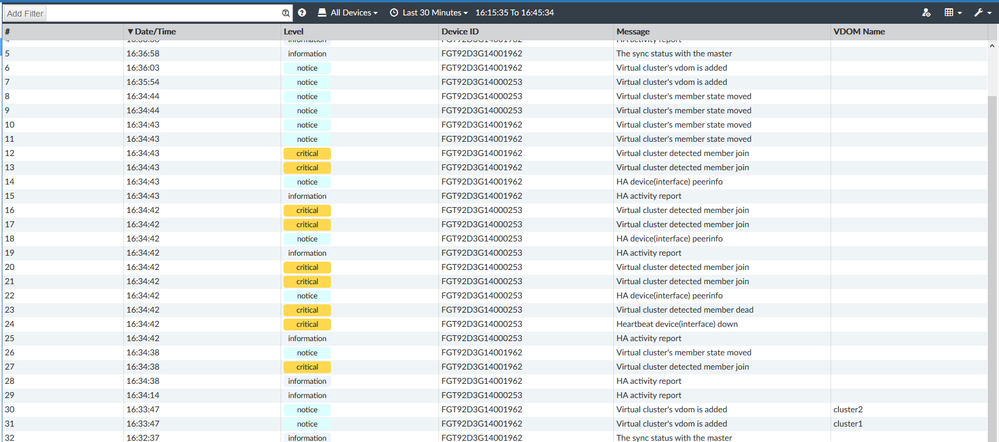Select the critical level badge in row 13
Image resolution: width=999 pixels, height=442 pixels.
pyautogui.click(x=307, y=168)
